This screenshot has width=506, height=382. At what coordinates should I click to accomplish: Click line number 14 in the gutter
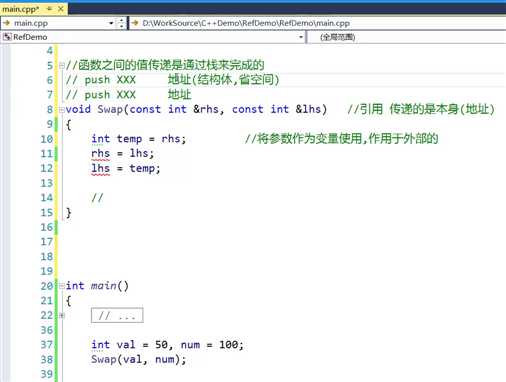tap(47, 198)
